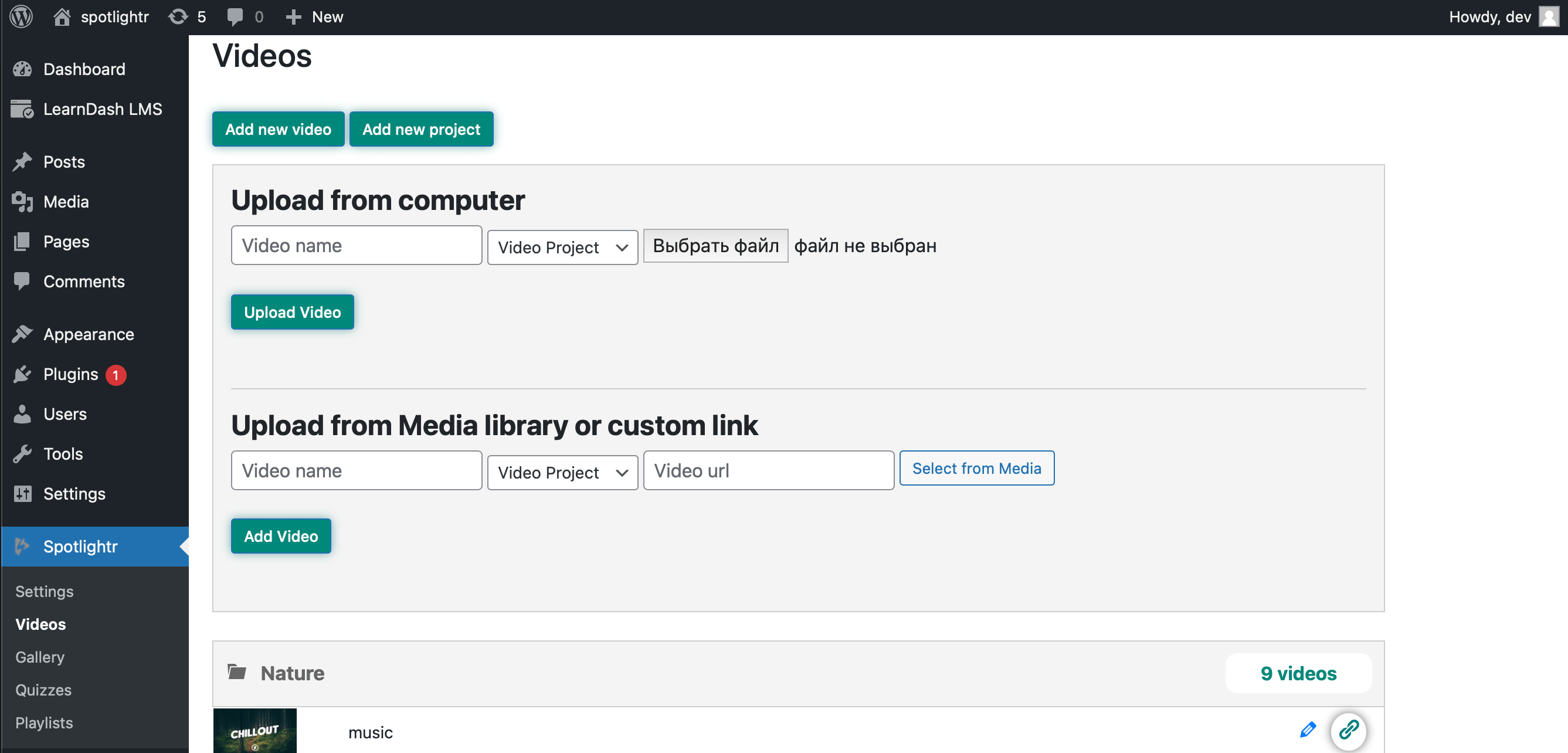
Task: Click the Выбрать файл file chooser button
Action: 715,246
